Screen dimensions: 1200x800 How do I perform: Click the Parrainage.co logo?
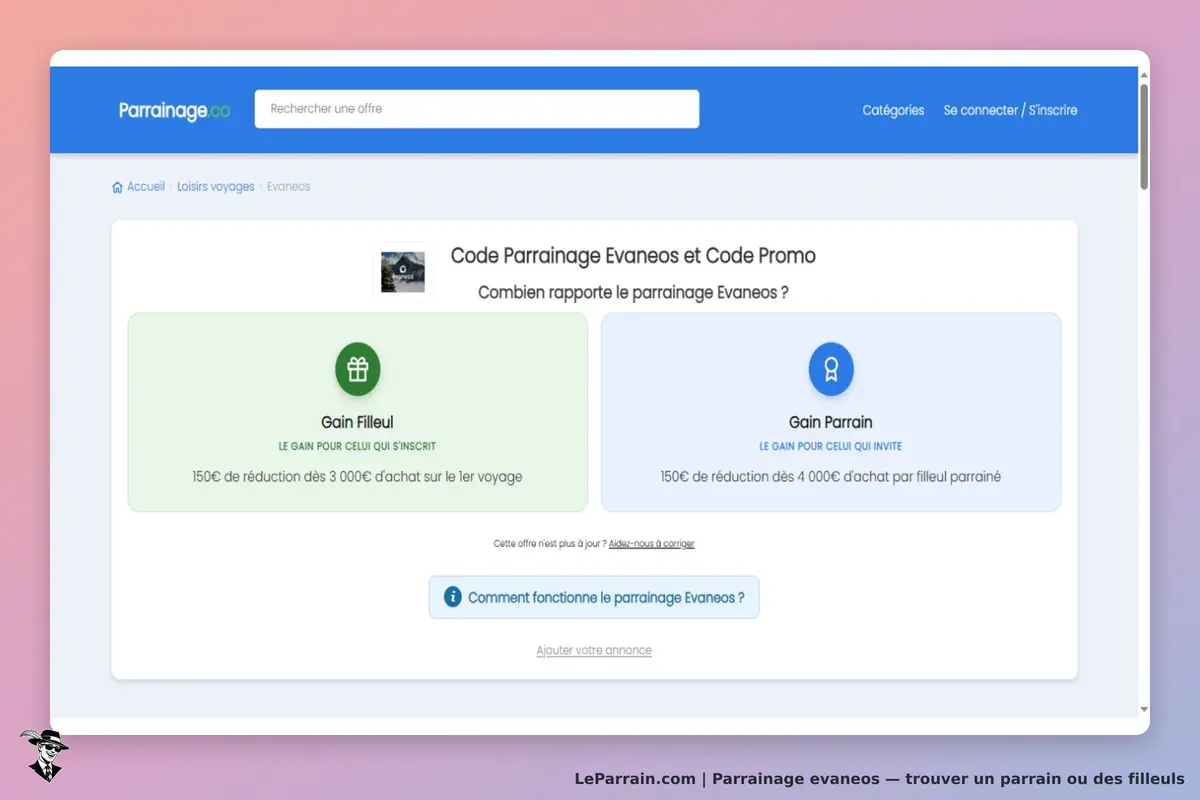174,111
